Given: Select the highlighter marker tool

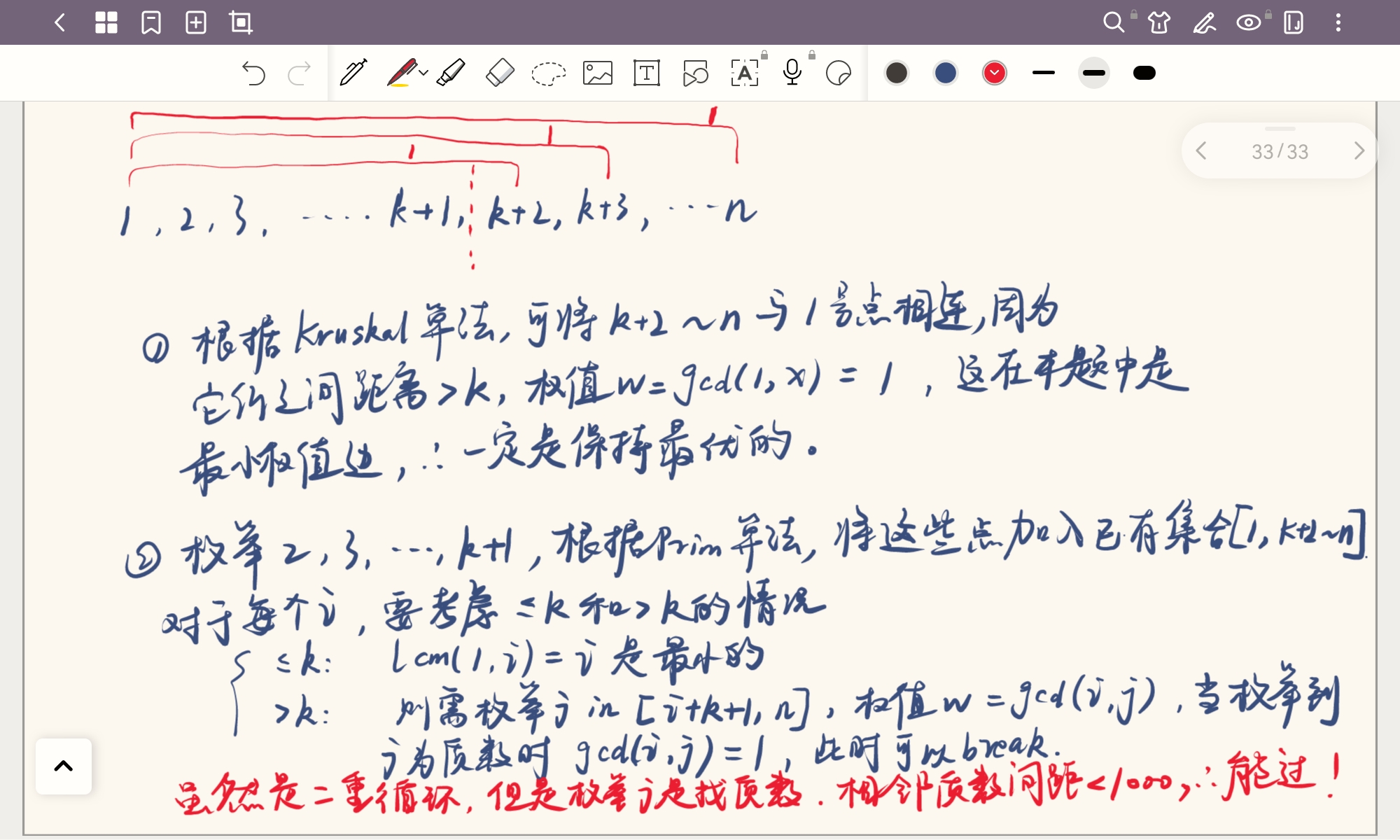Looking at the screenshot, I should click(451, 73).
